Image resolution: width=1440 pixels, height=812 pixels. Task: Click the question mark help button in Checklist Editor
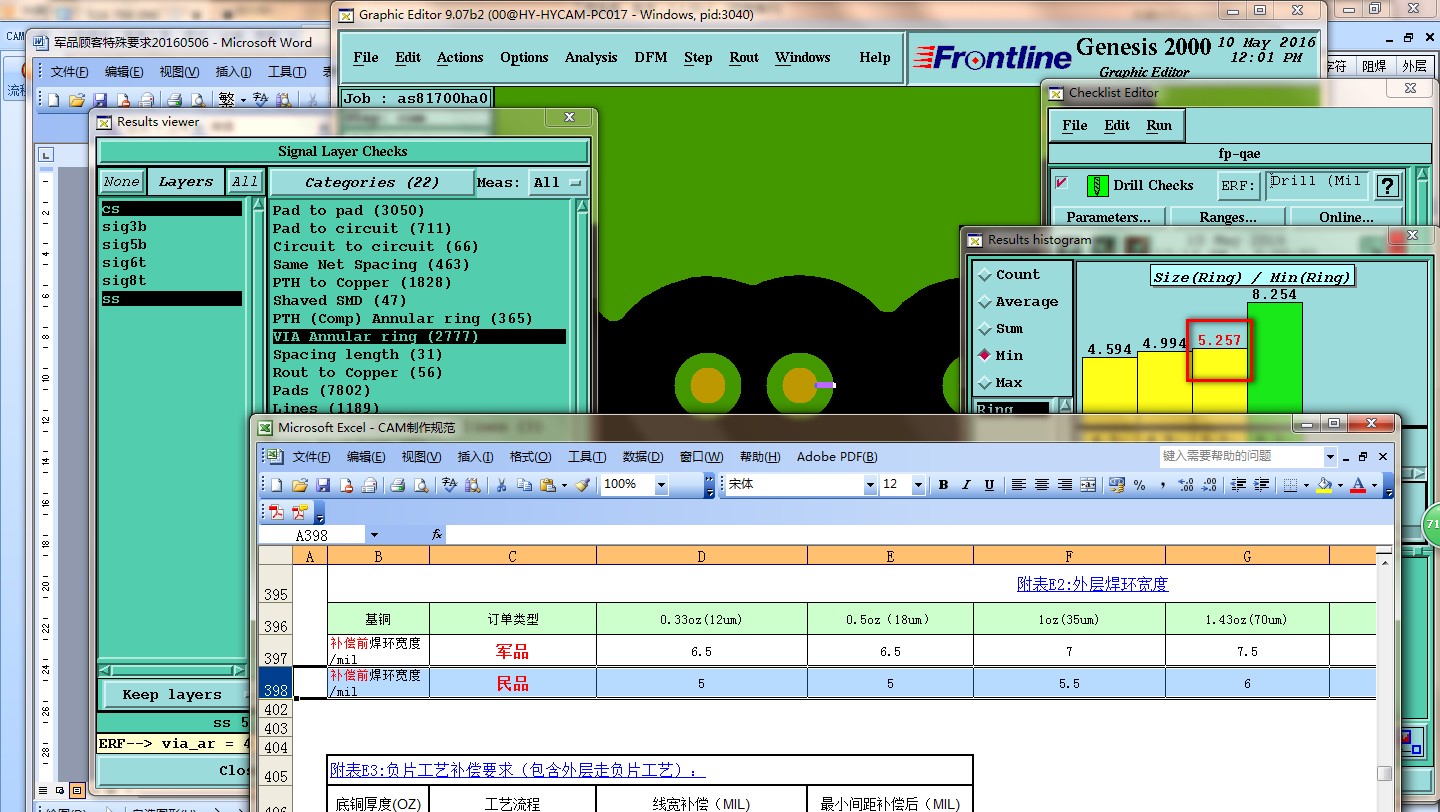tap(1387, 186)
